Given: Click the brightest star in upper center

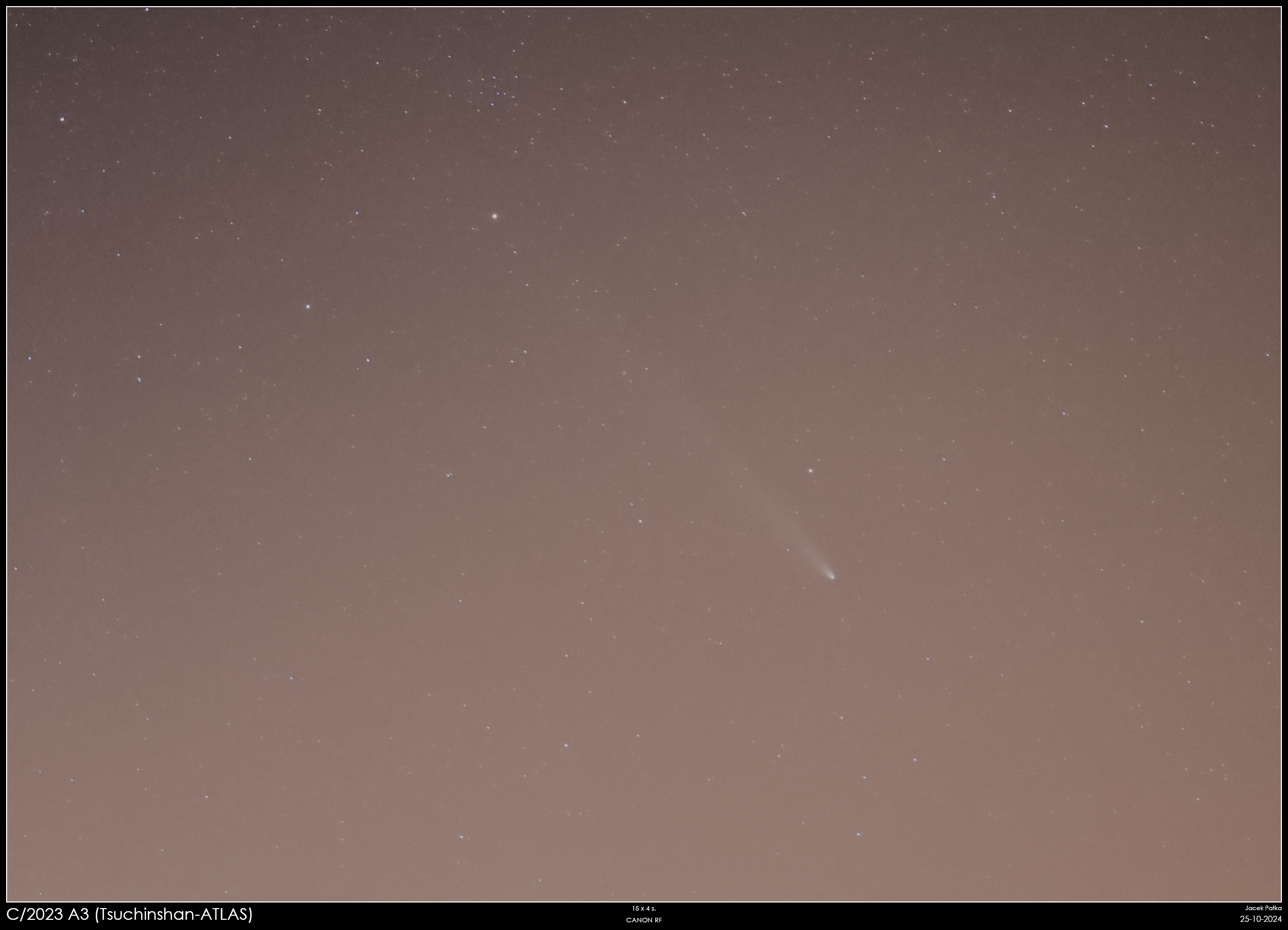Looking at the screenshot, I should coord(495,216).
